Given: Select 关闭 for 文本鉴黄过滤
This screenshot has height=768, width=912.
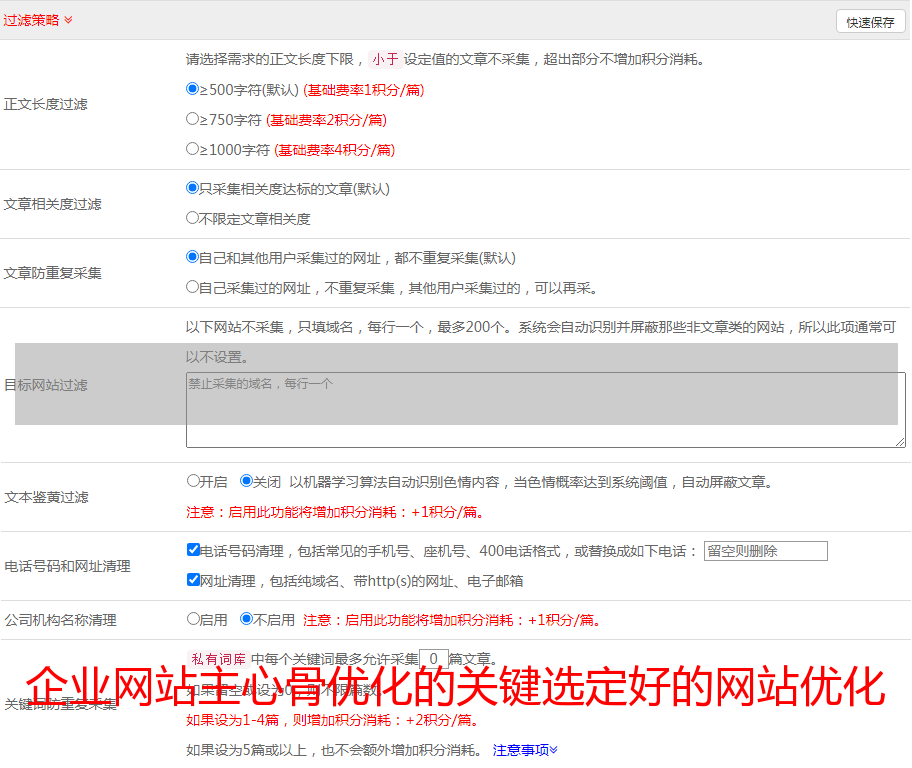Looking at the screenshot, I should pos(247,481).
